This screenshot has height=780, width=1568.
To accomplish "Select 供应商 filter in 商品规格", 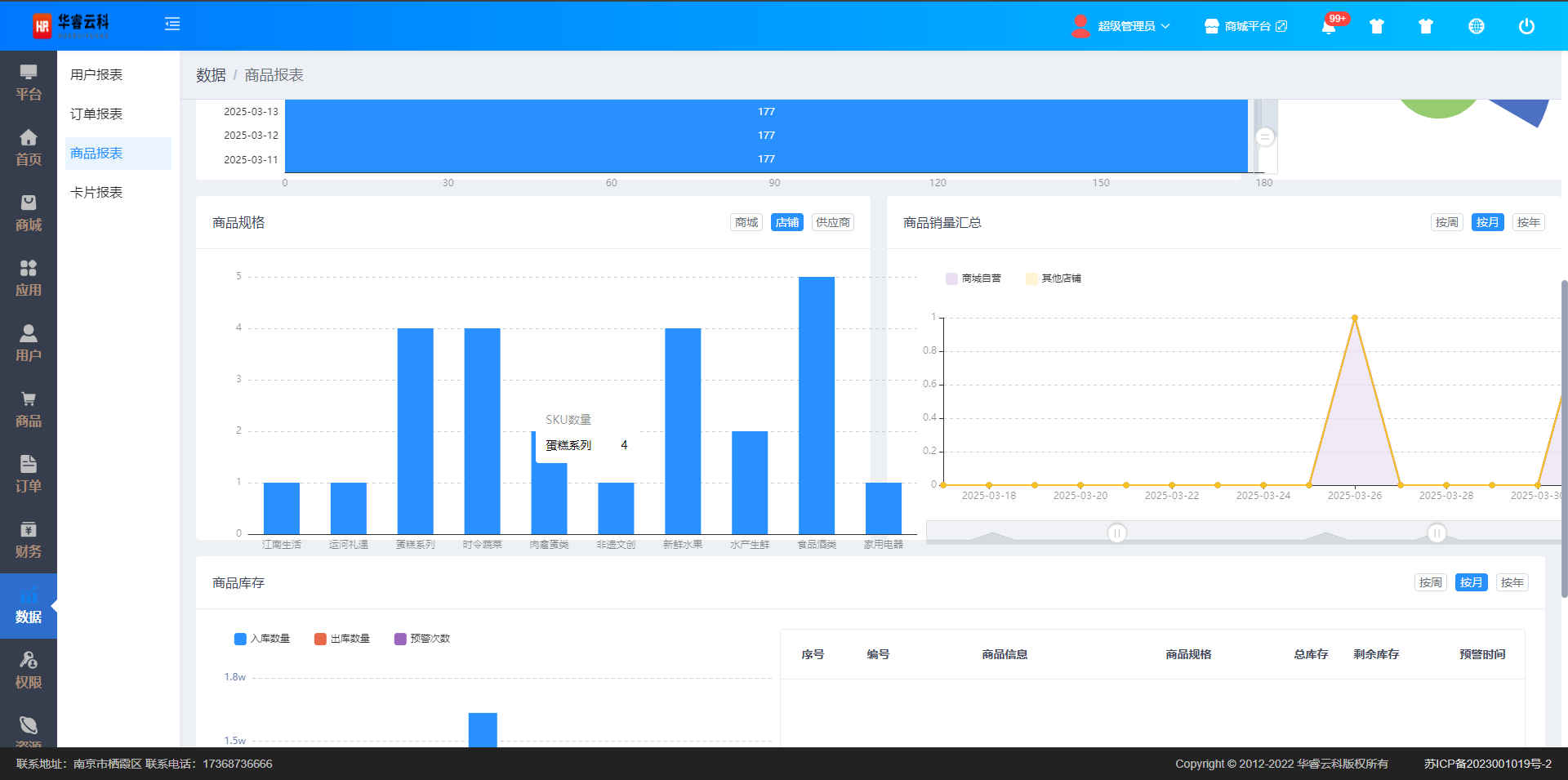I will pos(832,222).
